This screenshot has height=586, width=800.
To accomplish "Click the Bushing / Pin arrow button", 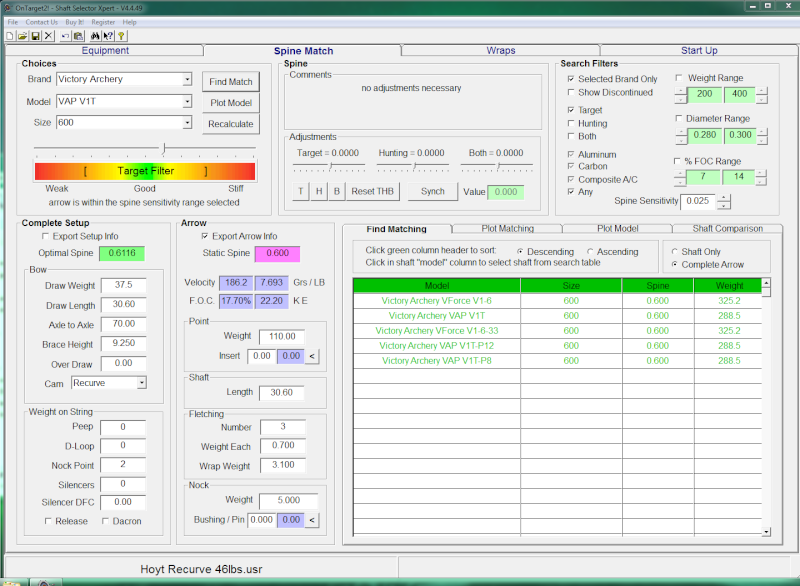I will coord(312,520).
